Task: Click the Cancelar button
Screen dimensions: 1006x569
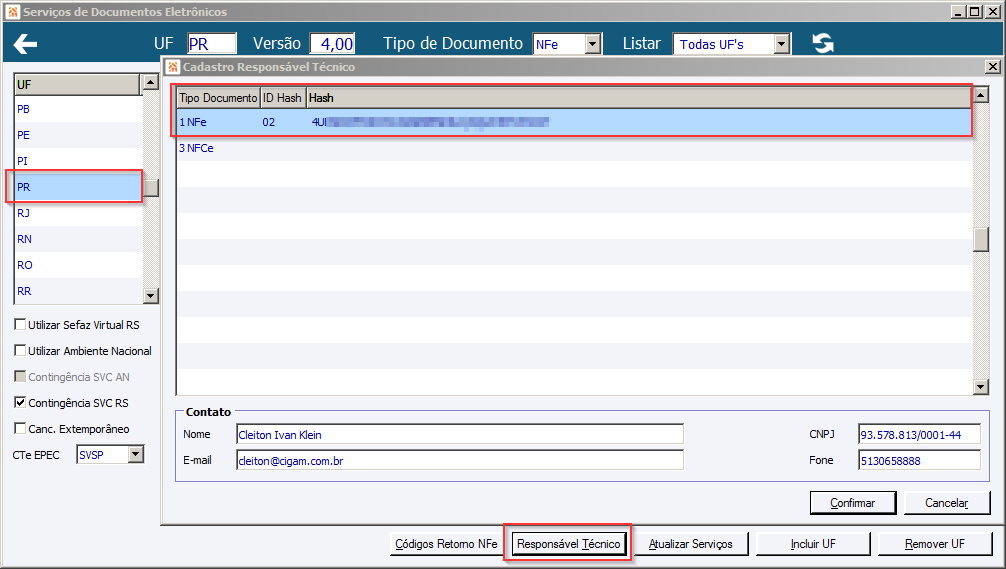Action: coord(946,503)
